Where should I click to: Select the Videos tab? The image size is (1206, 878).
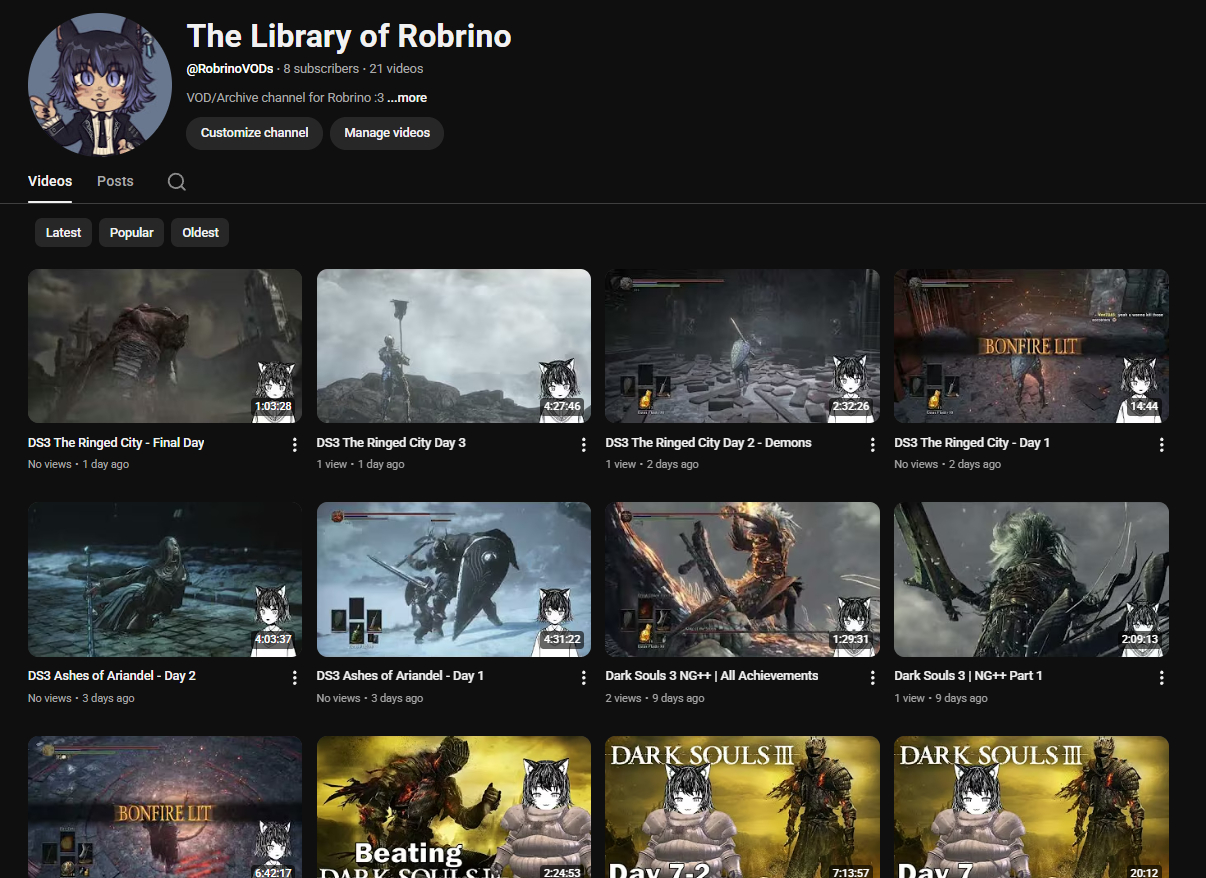click(x=50, y=181)
